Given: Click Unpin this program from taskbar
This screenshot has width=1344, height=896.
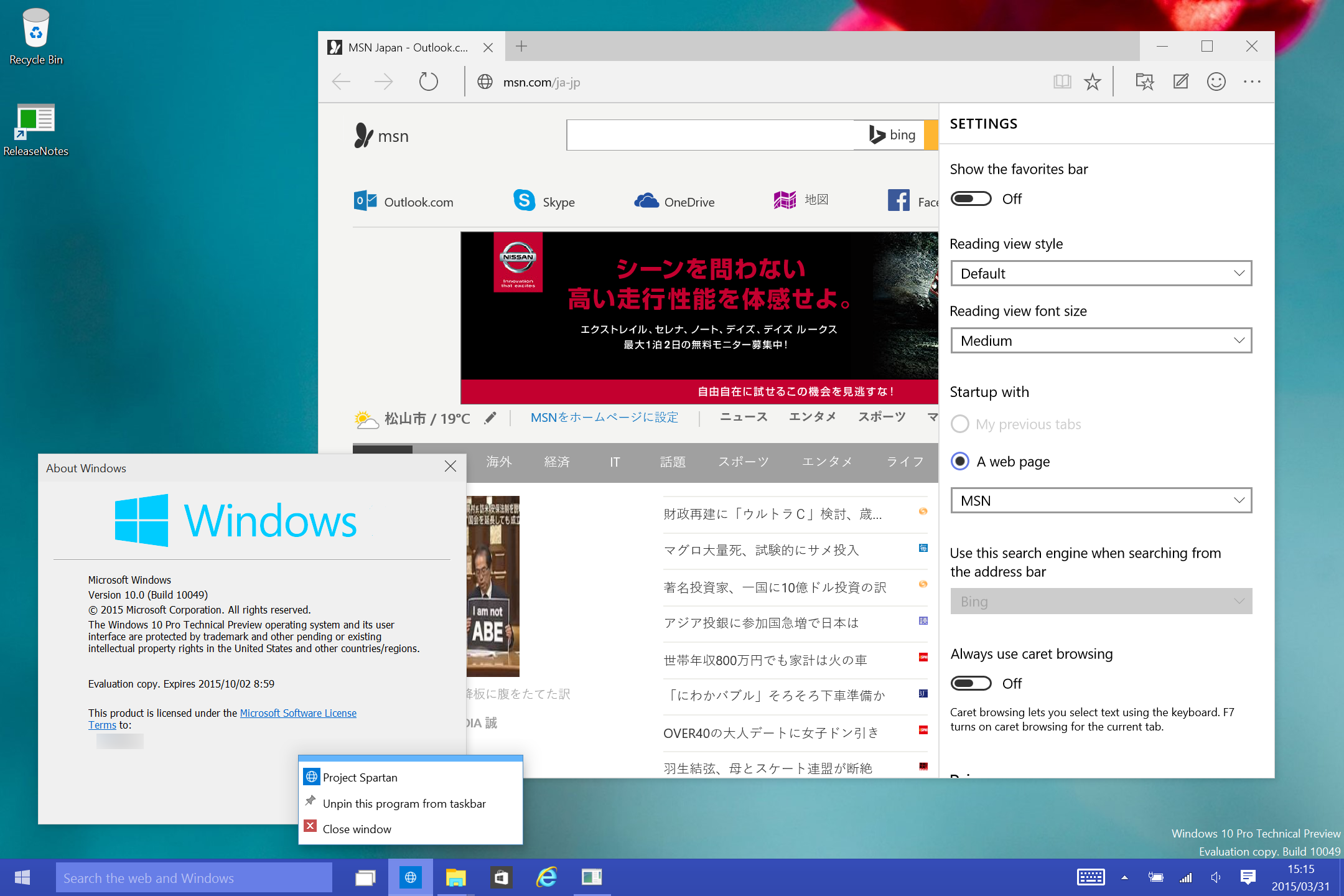Looking at the screenshot, I should pyautogui.click(x=404, y=803).
